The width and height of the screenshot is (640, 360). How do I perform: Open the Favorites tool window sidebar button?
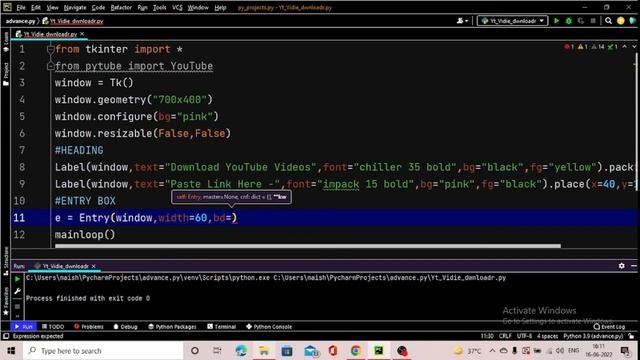[x=6, y=301]
